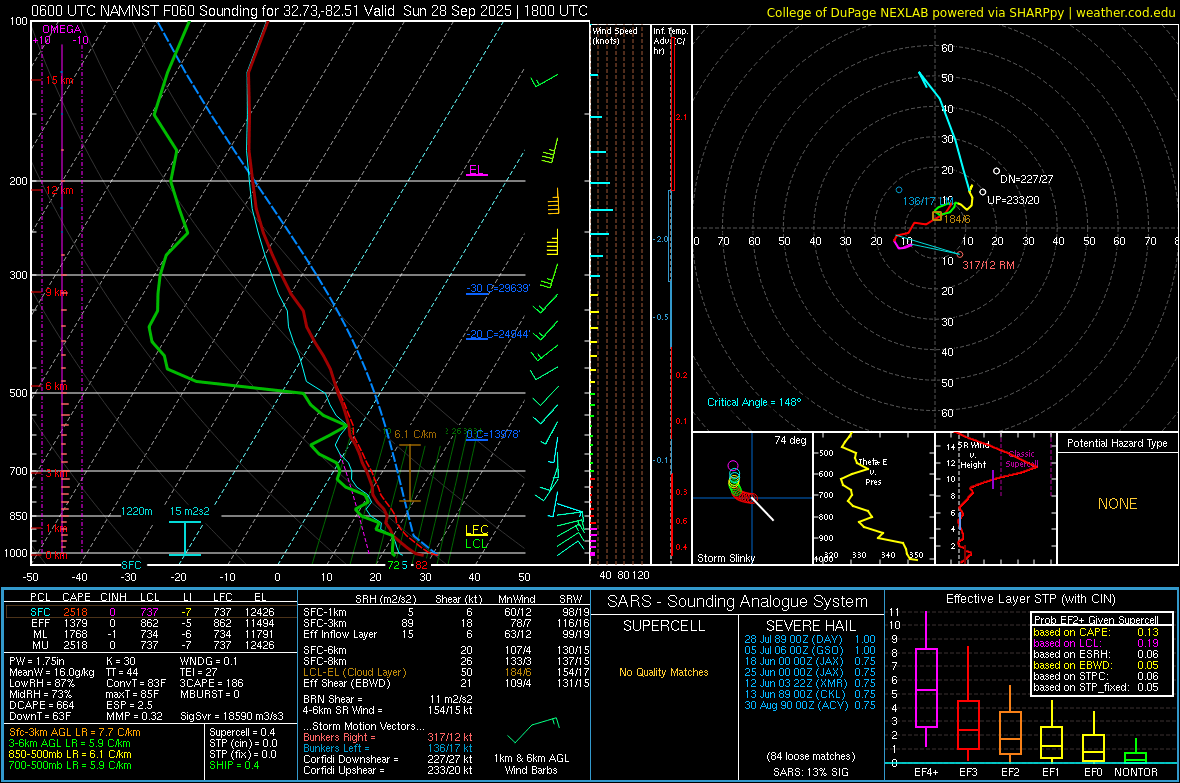Click the Effective Layer STP (with CIN) heading
The width and height of the screenshot is (1180, 783).
point(1030,599)
